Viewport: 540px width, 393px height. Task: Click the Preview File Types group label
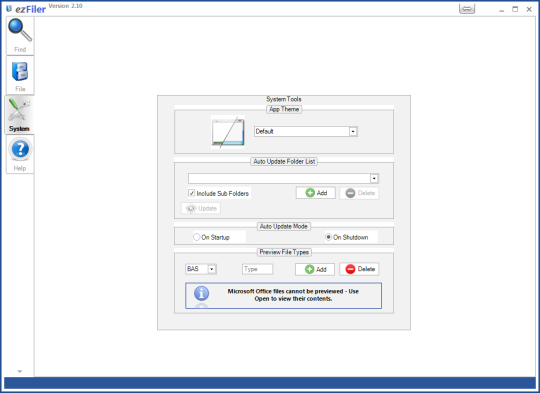[x=284, y=252]
